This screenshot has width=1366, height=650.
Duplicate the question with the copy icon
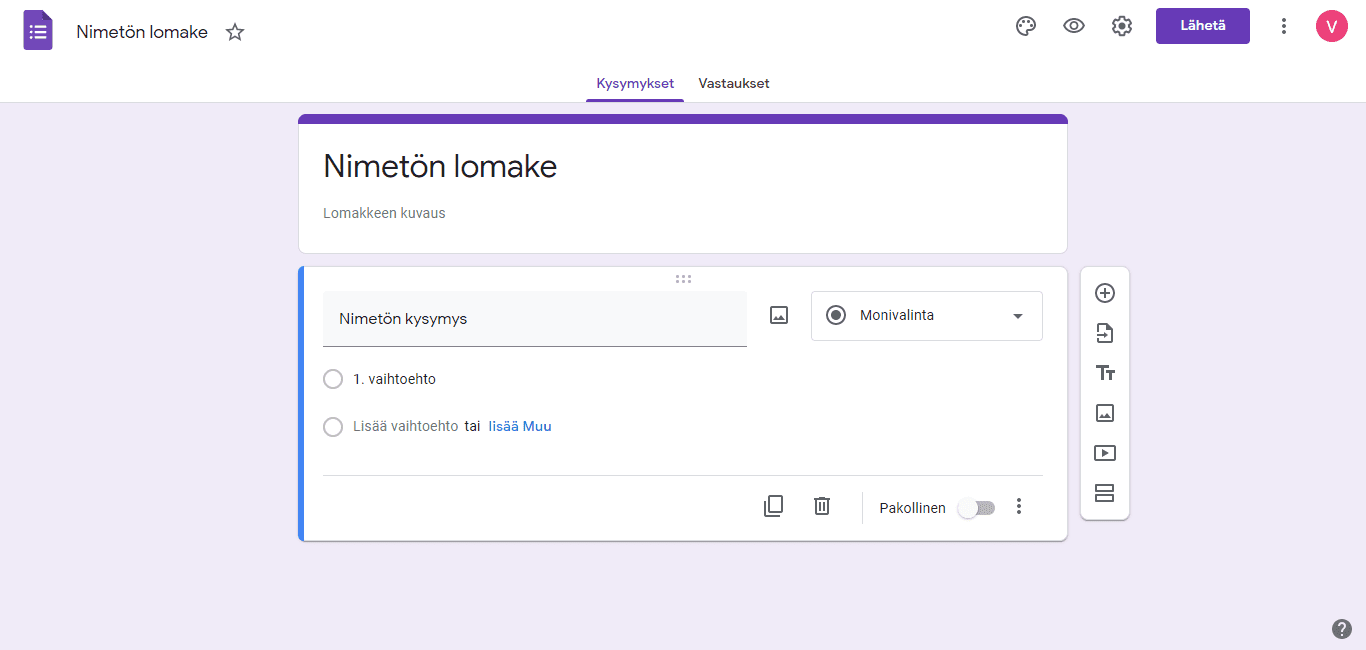point(773,506)
